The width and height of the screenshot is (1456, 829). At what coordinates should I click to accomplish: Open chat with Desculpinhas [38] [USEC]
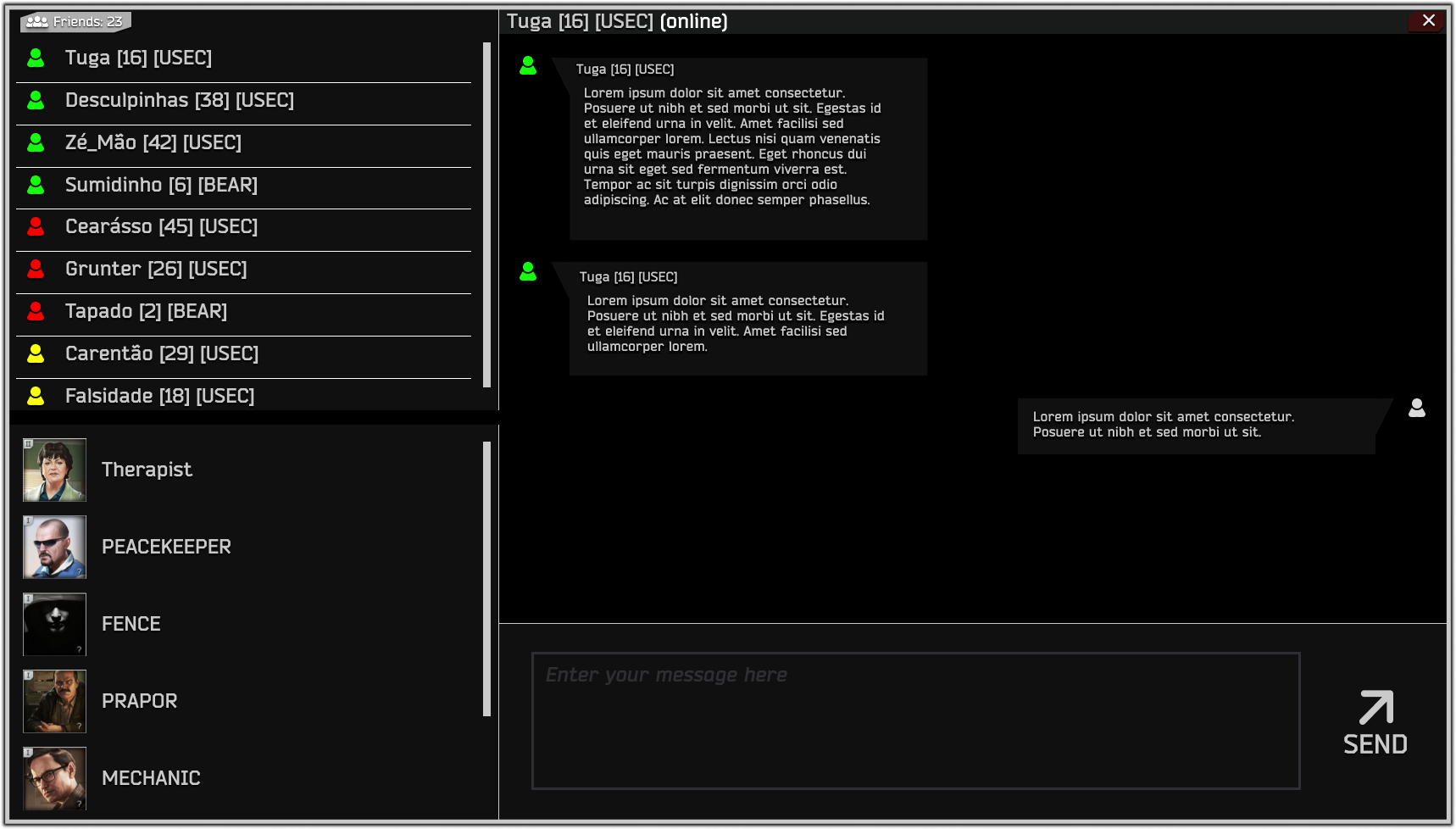180,100
